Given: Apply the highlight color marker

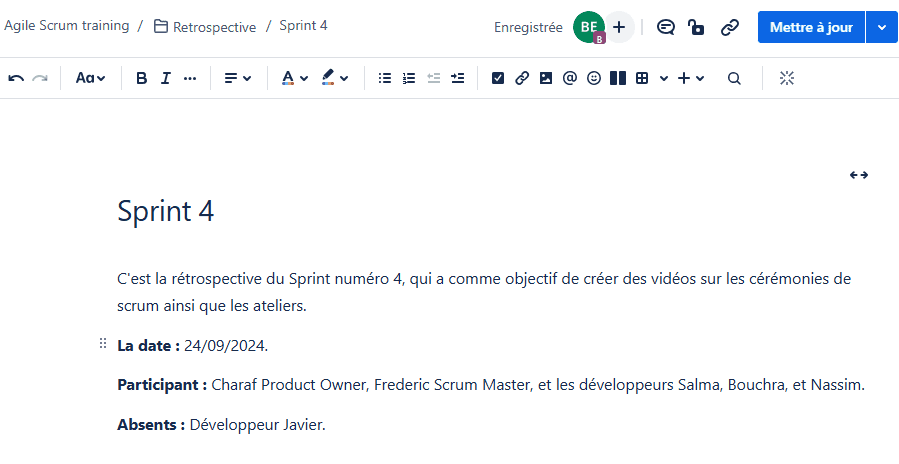Looking at the screenshot, I should pyautogui.click(x=328, y=79).
